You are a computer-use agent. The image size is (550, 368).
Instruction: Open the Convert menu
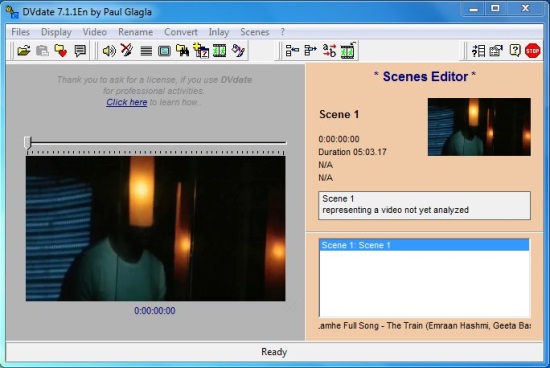click(x=181, y=32)
